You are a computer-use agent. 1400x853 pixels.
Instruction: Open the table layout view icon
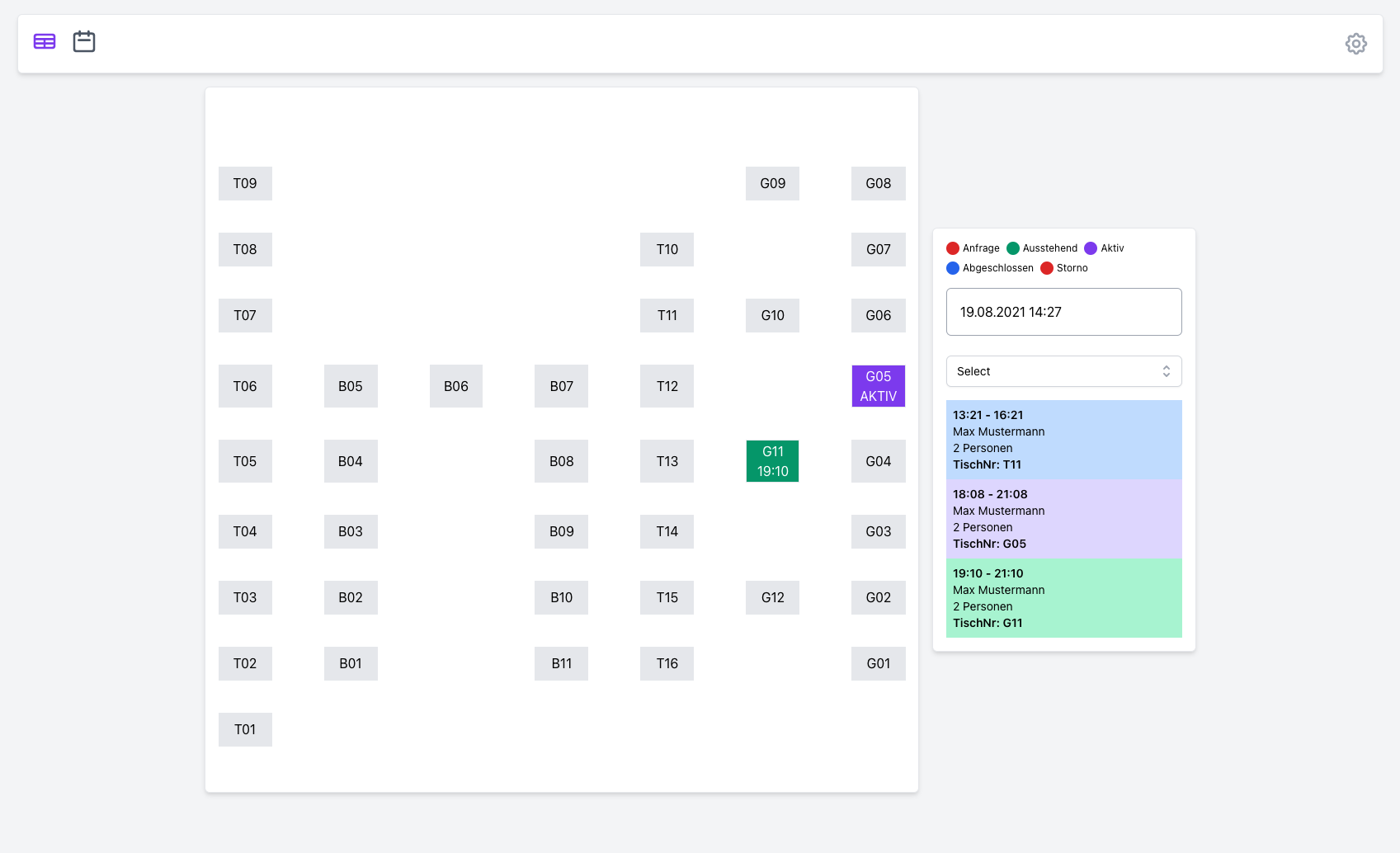[45, 41]
